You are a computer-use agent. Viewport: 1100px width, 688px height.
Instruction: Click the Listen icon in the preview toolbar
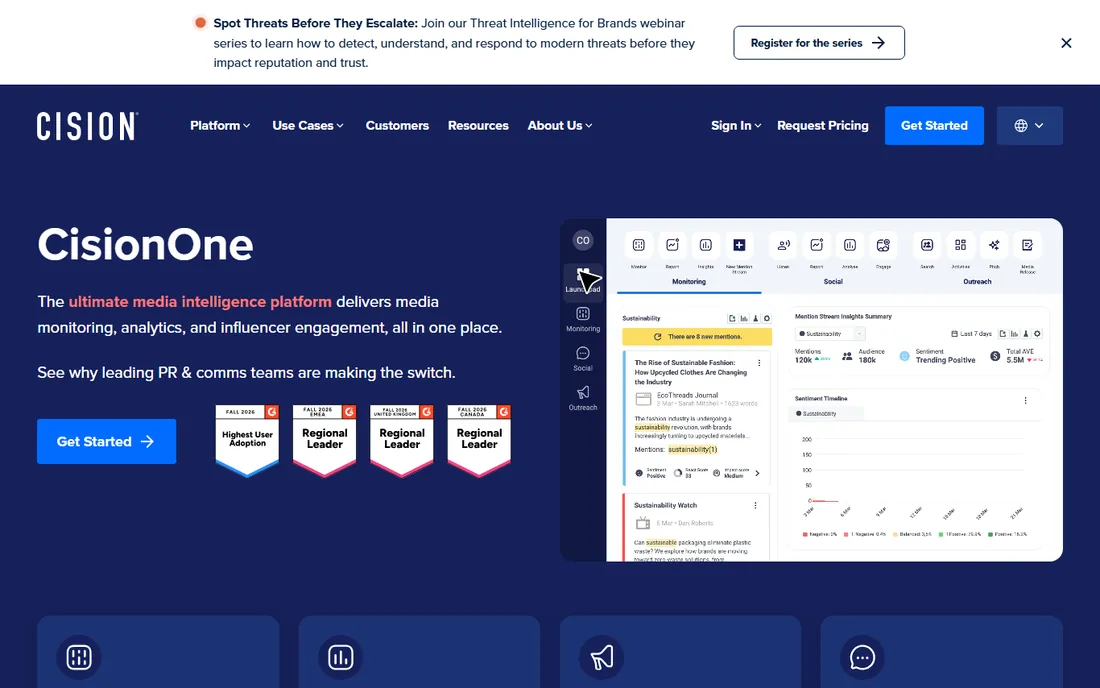pyautogui.click(x=784, y=245)
